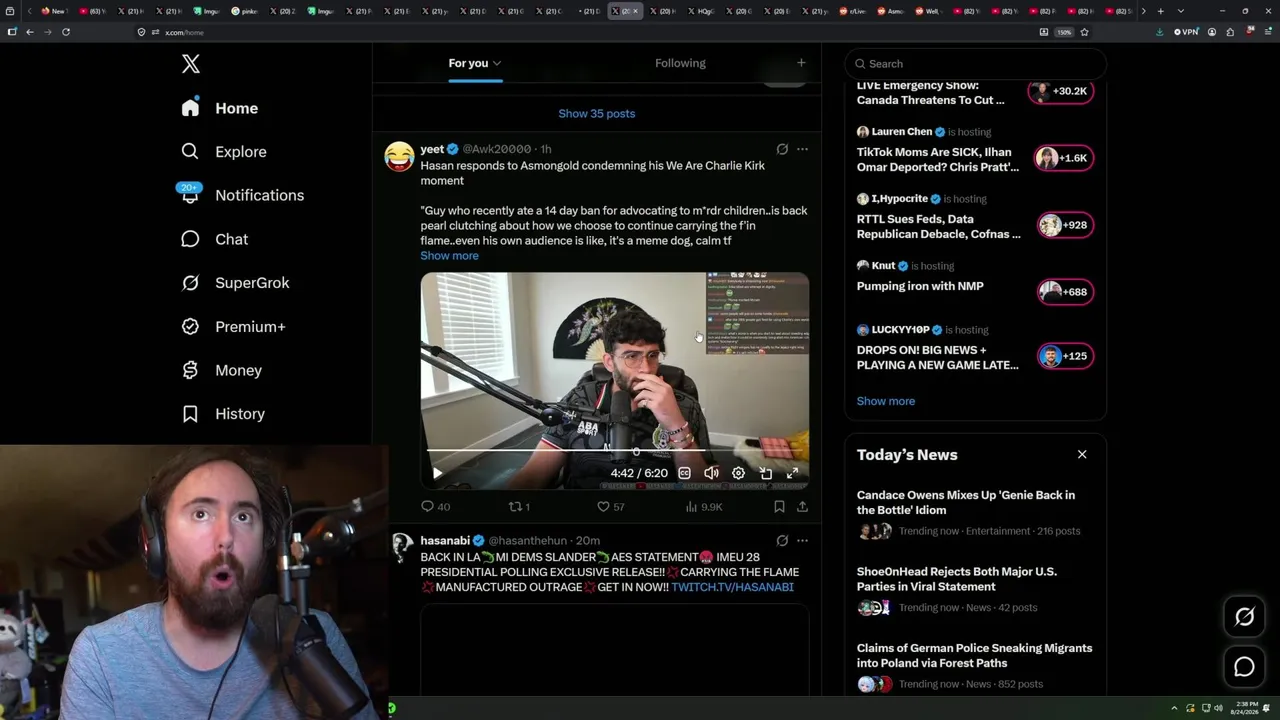Click the Search input field
This screenshot has width=1280, height=720.
pos(976,64)
